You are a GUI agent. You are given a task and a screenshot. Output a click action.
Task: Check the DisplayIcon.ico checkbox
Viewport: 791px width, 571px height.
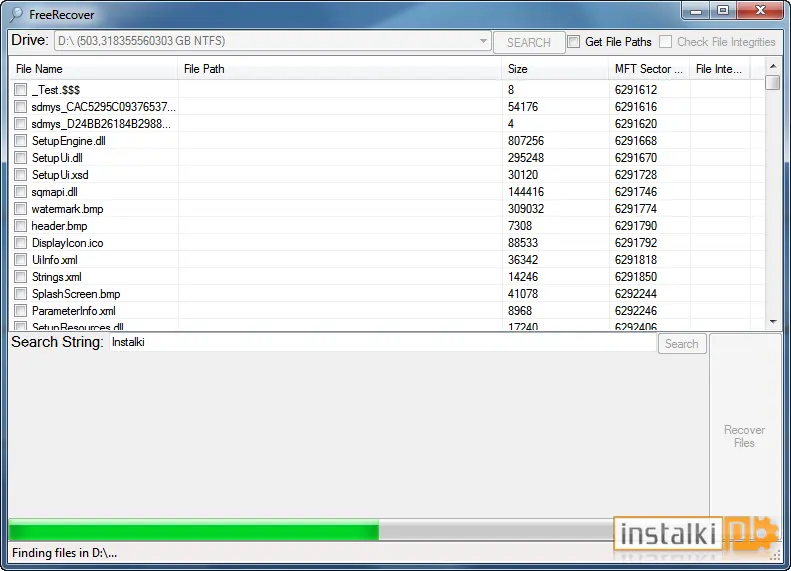click(20, 243)
